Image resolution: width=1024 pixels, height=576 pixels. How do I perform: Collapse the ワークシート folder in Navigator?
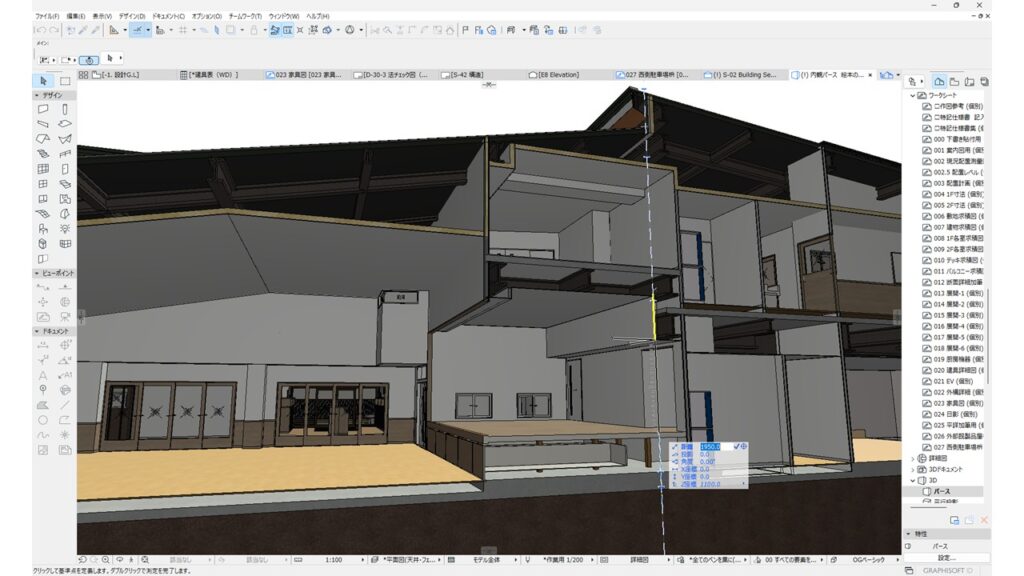click(x=913, y=96)
